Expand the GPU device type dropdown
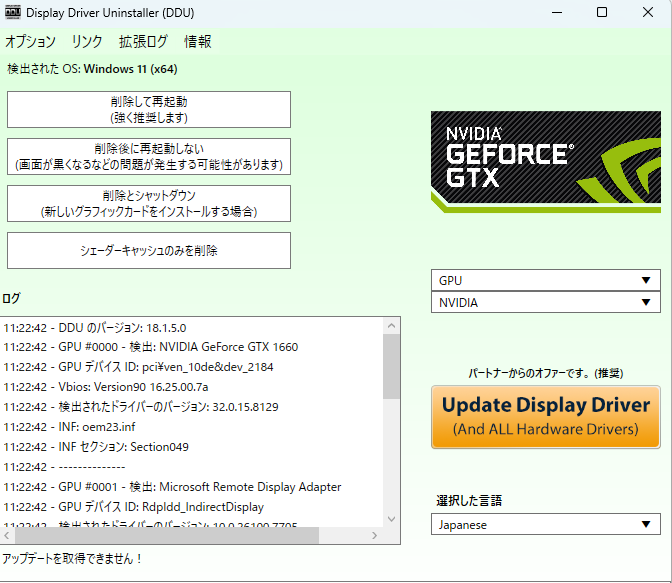Viewport: 672px width, 583px height. pos(546,280)
